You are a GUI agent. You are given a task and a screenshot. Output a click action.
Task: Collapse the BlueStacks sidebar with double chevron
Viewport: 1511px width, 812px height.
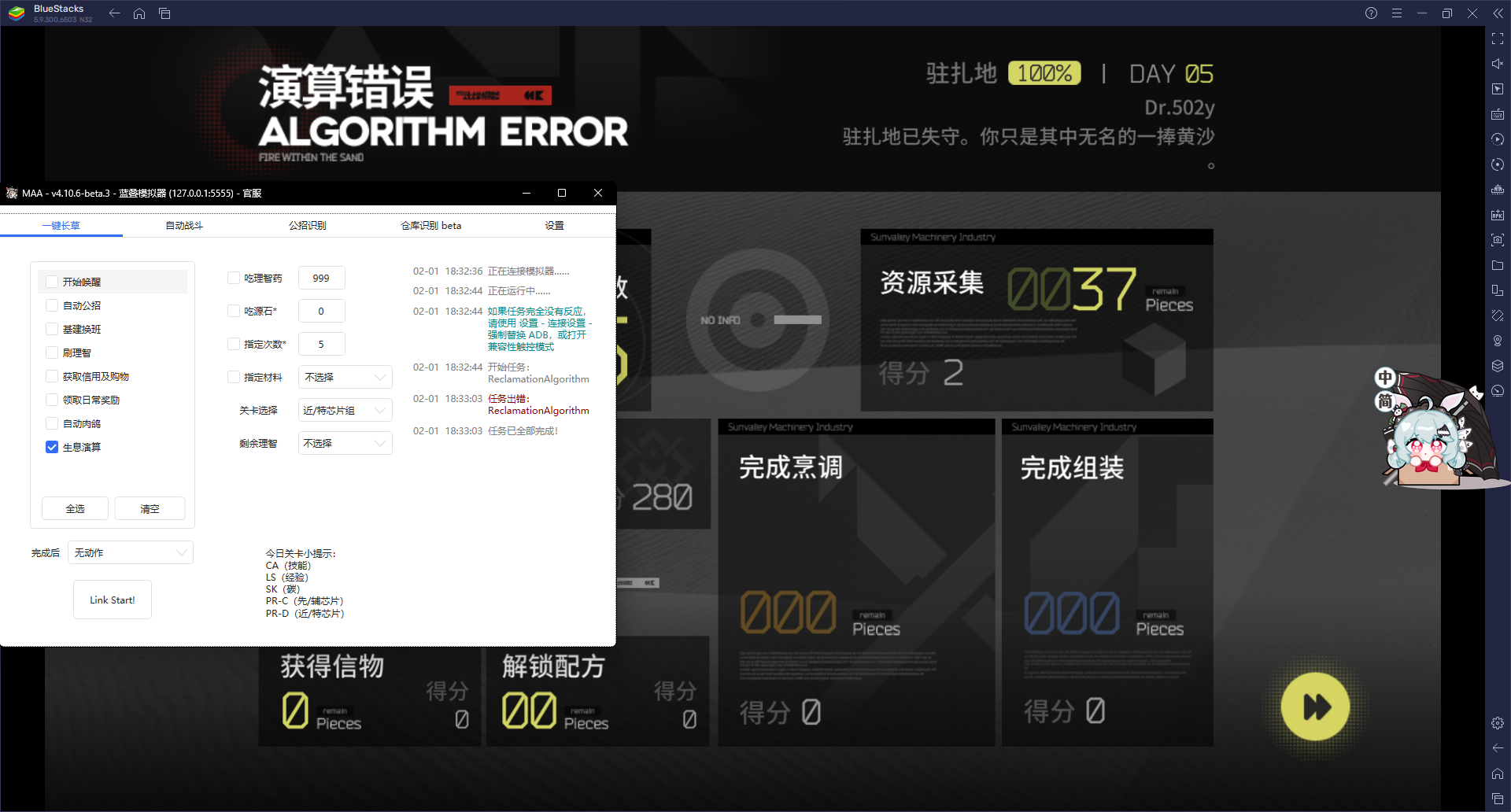pos(1498,13)
